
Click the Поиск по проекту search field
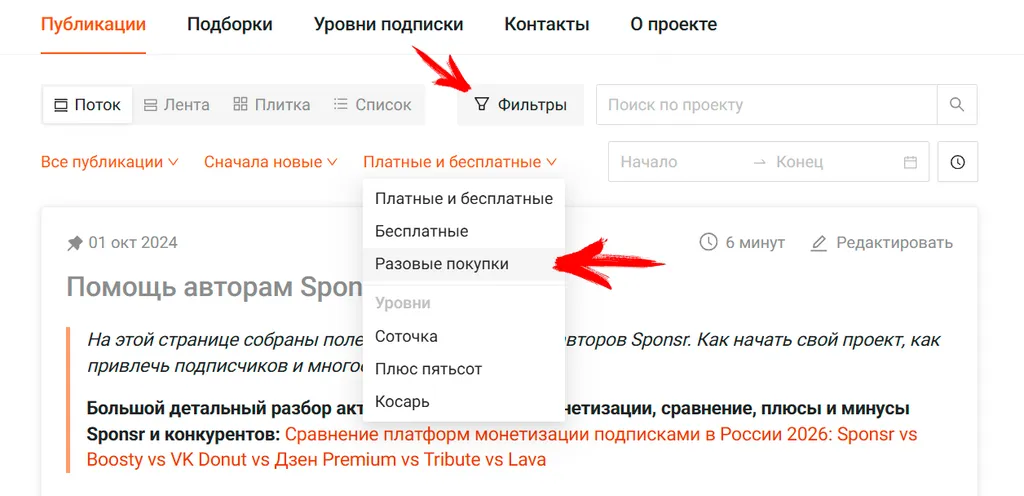(x=767, y=104)
